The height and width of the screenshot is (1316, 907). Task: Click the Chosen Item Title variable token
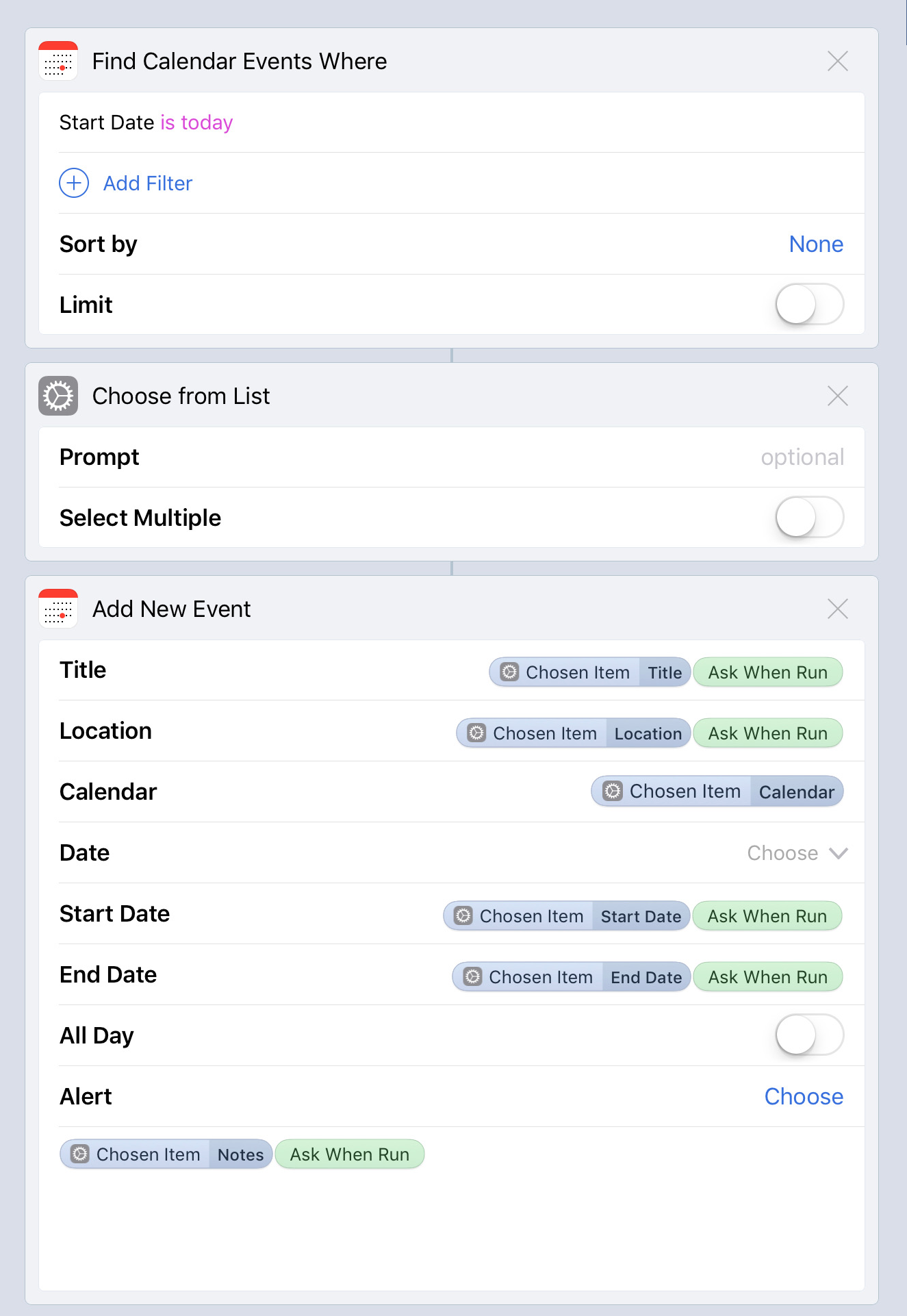(x=589, y=672)
